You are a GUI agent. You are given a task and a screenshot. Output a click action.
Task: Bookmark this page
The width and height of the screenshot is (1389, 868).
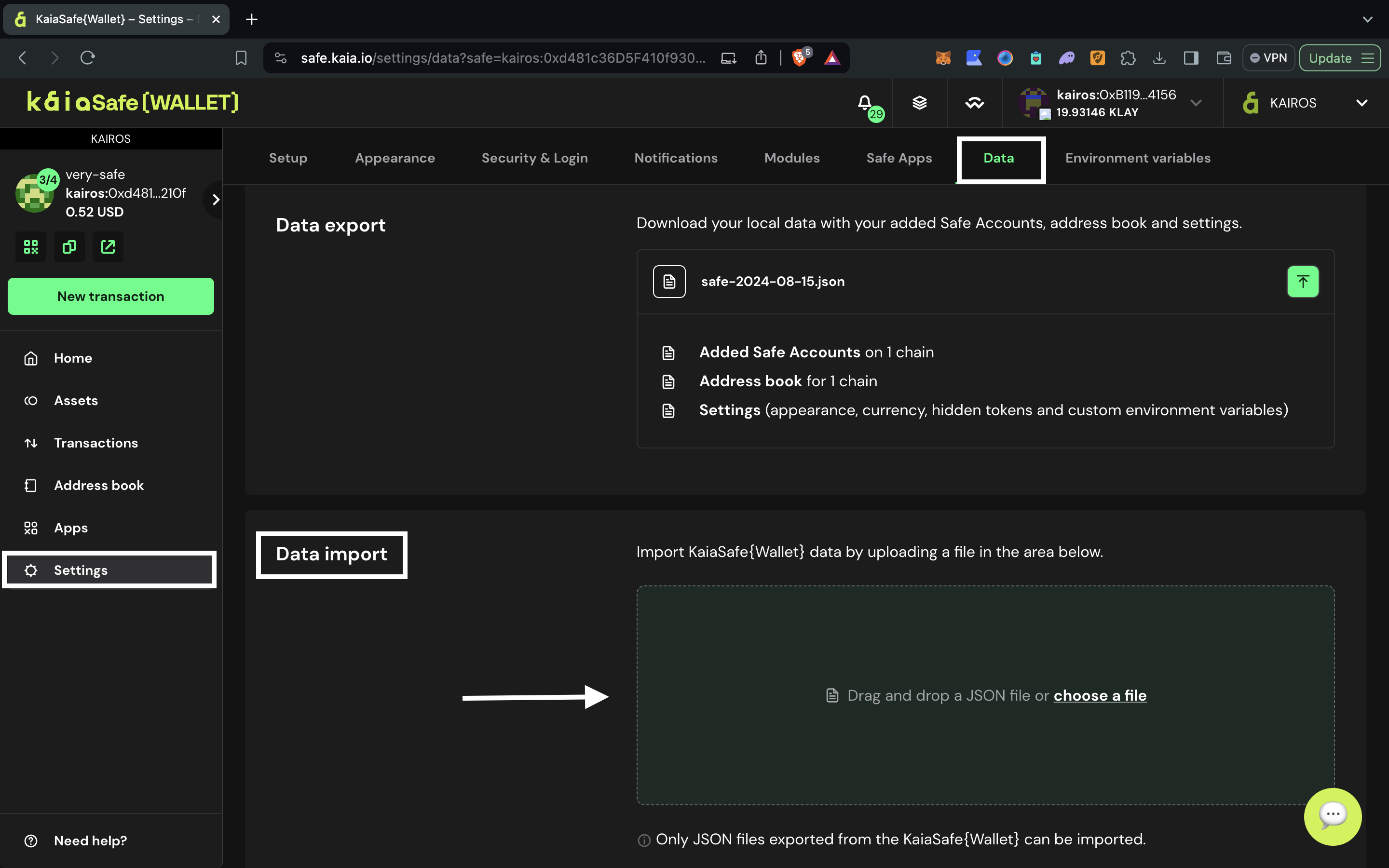click(241, 58)
